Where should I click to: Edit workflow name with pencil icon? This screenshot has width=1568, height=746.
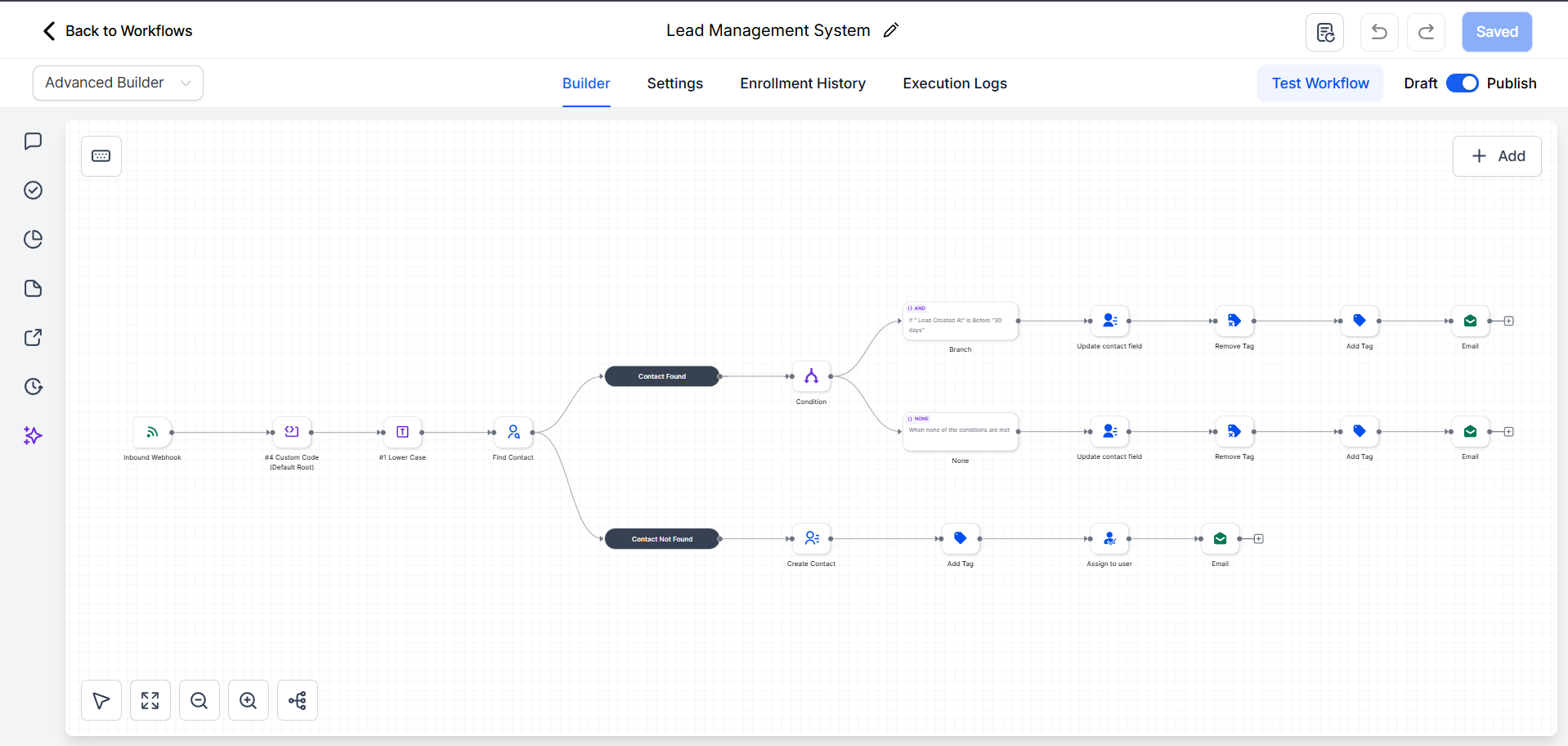pos(891,30)
